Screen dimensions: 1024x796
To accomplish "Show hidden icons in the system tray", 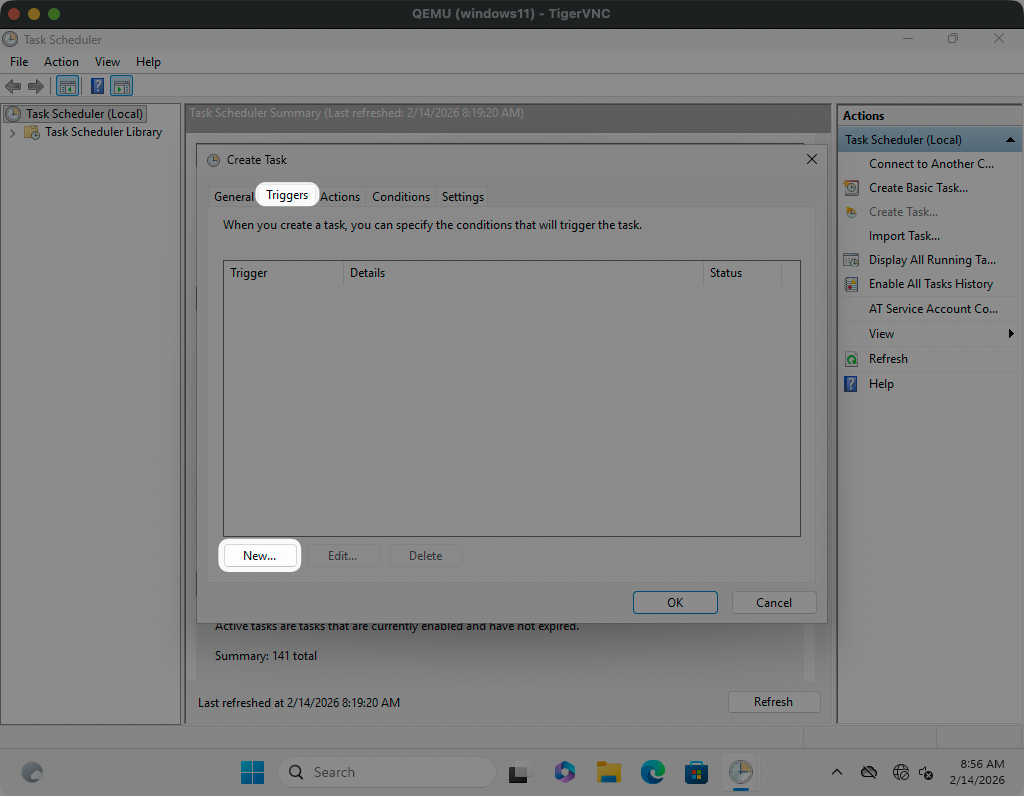I will [x=836, y=772].
